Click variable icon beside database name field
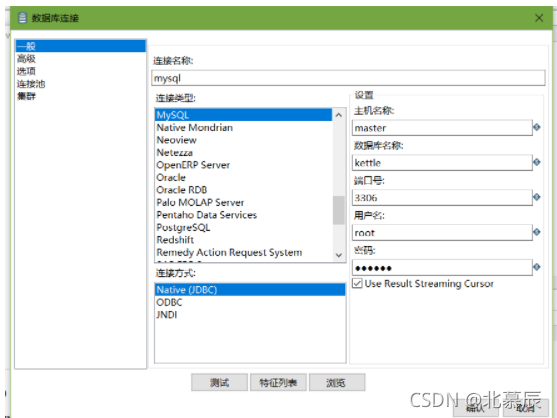This screenshot has width=557, height=418. coord(536,162)
